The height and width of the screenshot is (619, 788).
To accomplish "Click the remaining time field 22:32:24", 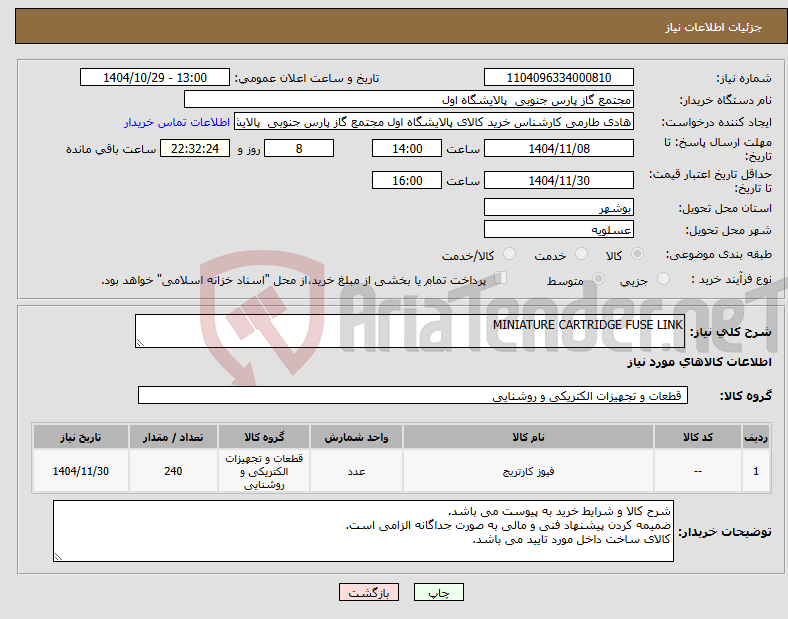I will (195, 148).
